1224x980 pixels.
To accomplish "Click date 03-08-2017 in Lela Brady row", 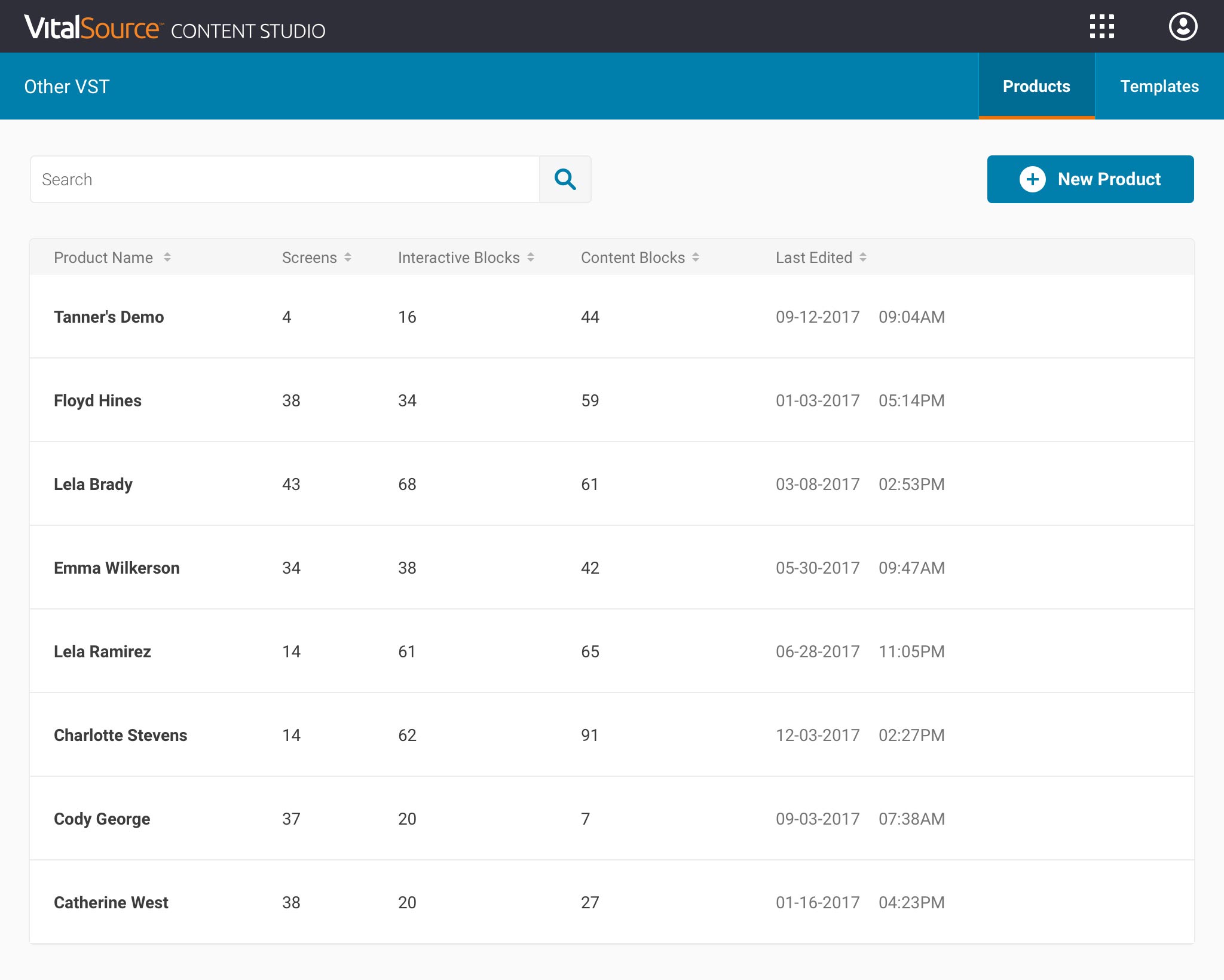I will coord(818,484).
